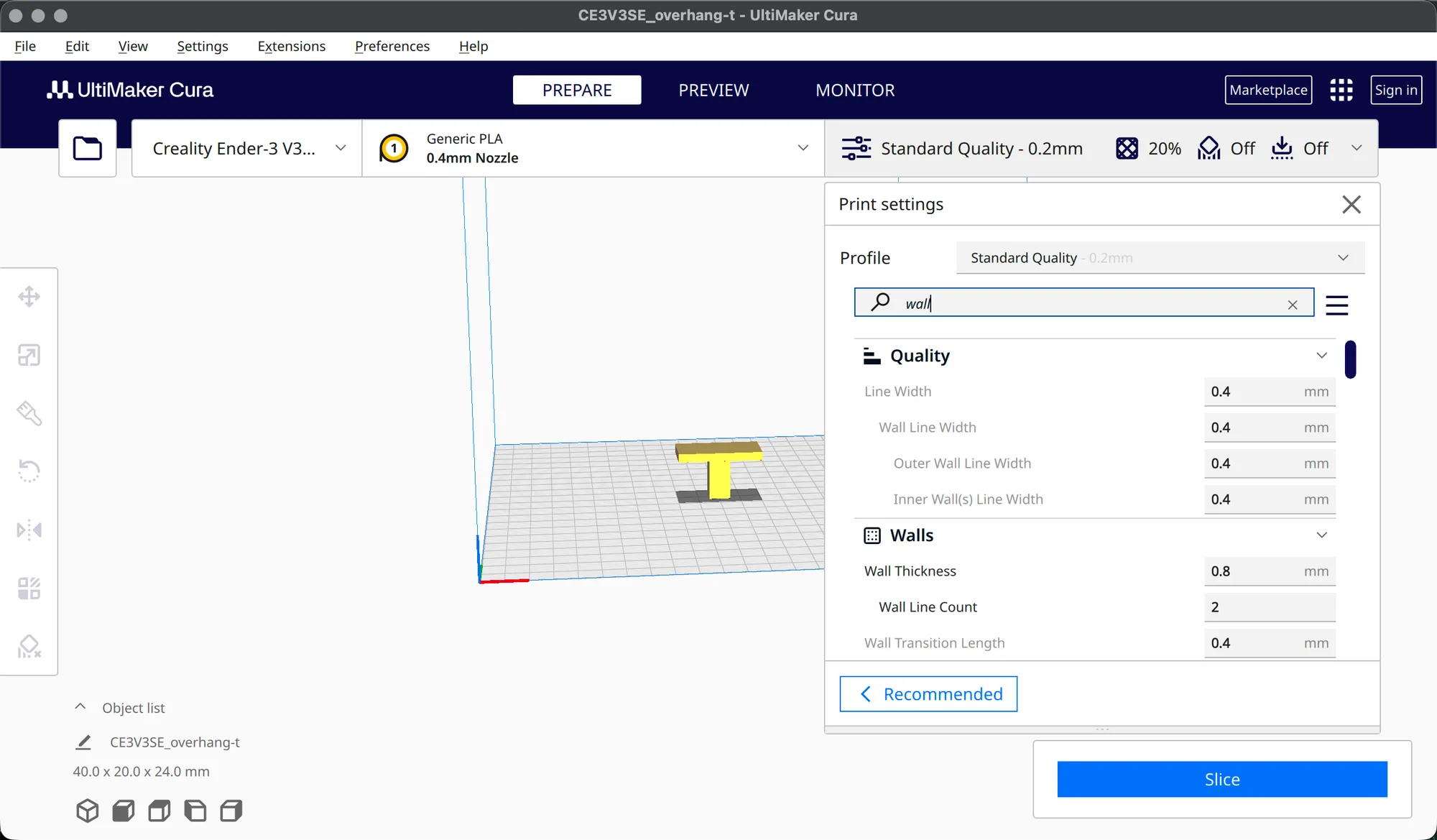This screenshot has width=1437, height=840.
Task: Click the support Off icon
Action: [x=1209, y=148]
